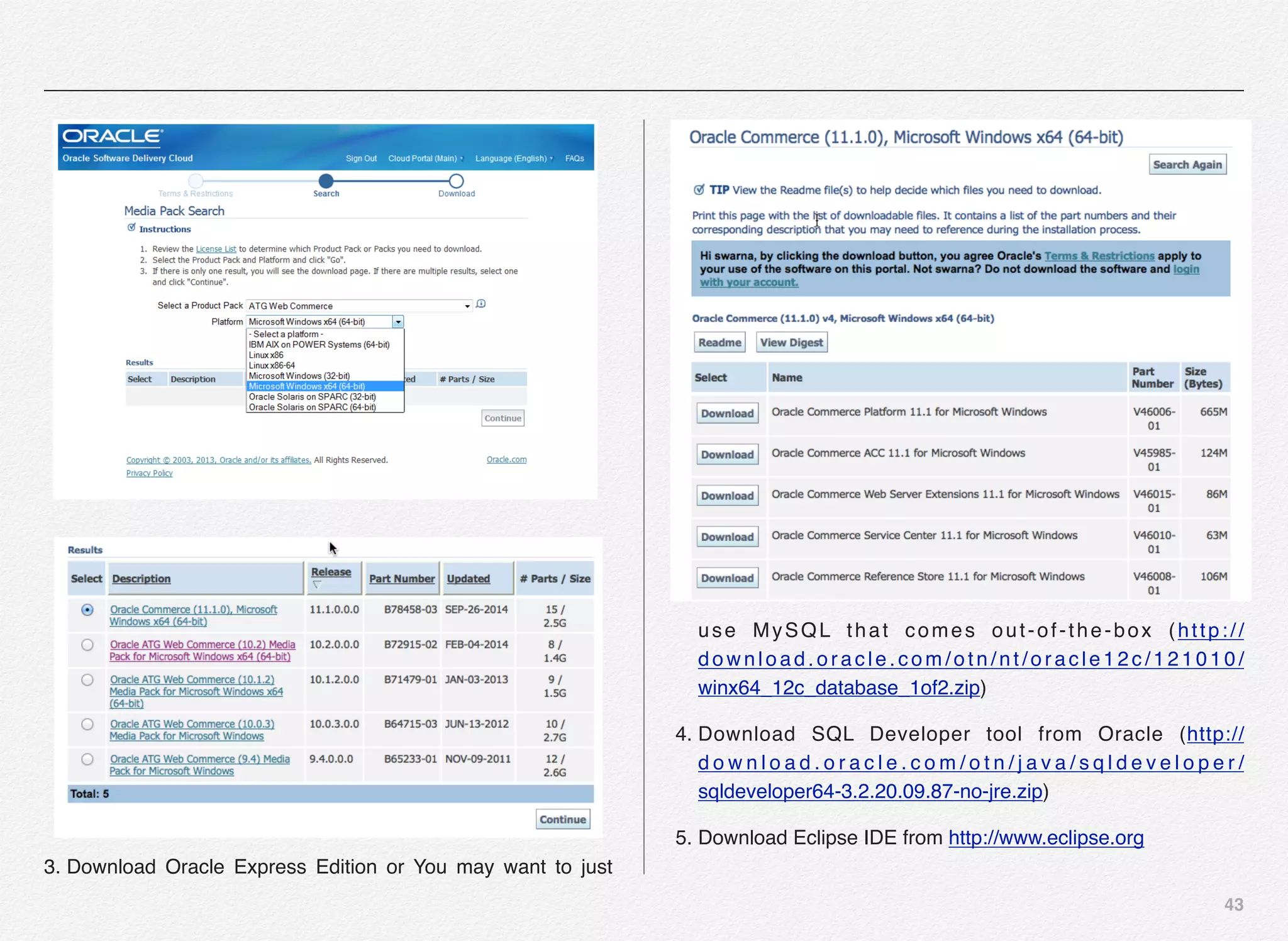Click the Oracle logo in the header
Screen dimensions: 1288x941
point(113,136)
